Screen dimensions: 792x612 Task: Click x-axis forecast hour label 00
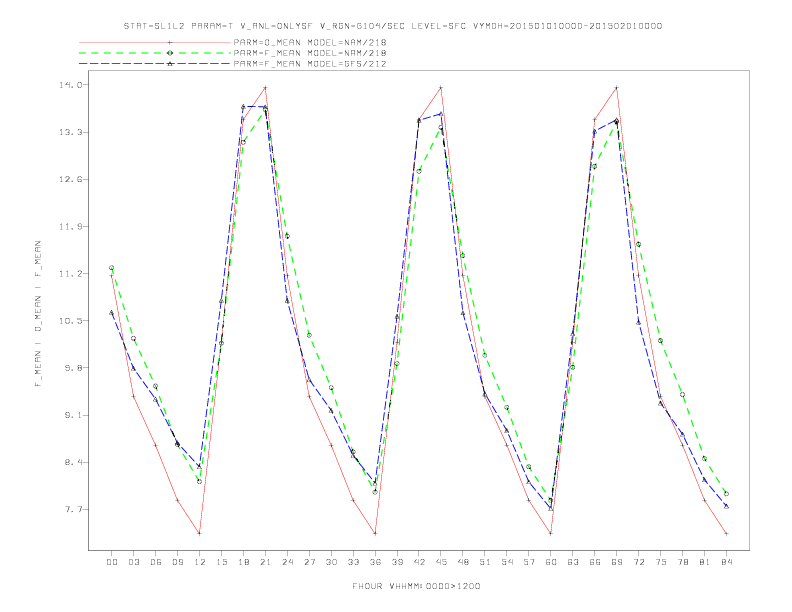point(112,562)
